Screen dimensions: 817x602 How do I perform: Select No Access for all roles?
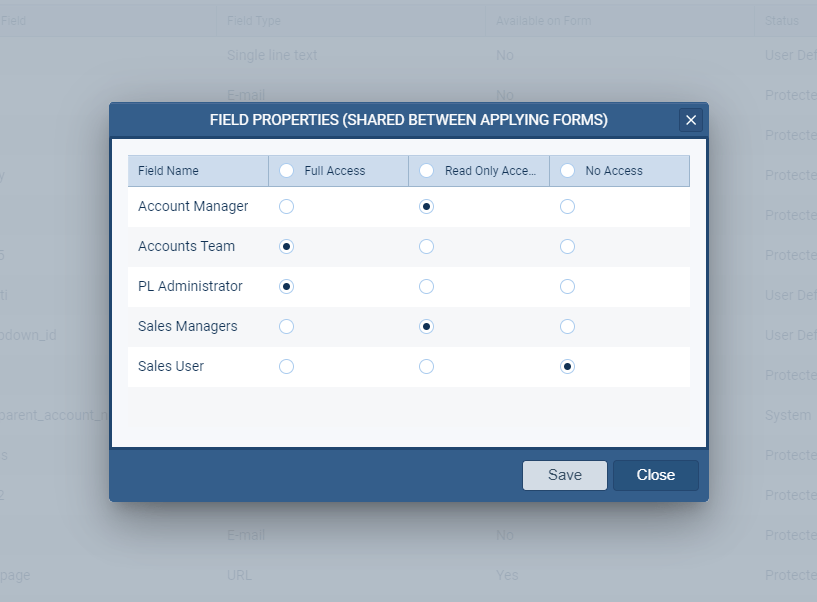pyautogui.click(x=568, y=170)
